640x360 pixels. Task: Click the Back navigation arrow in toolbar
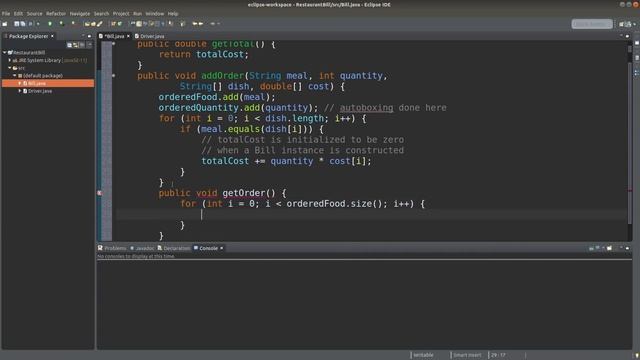coord(195,24)
